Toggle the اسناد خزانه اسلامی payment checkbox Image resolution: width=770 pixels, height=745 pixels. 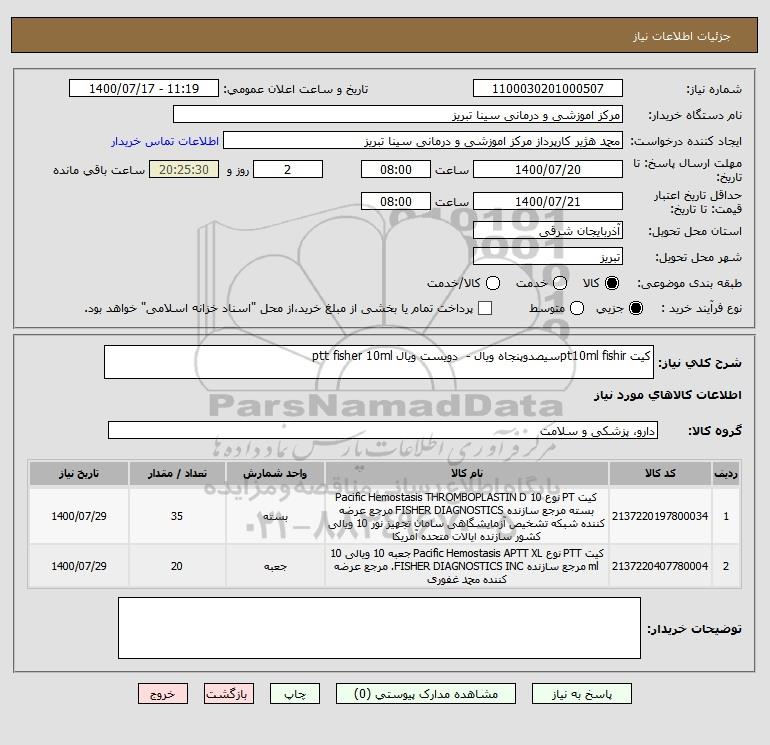pos(485,308)
